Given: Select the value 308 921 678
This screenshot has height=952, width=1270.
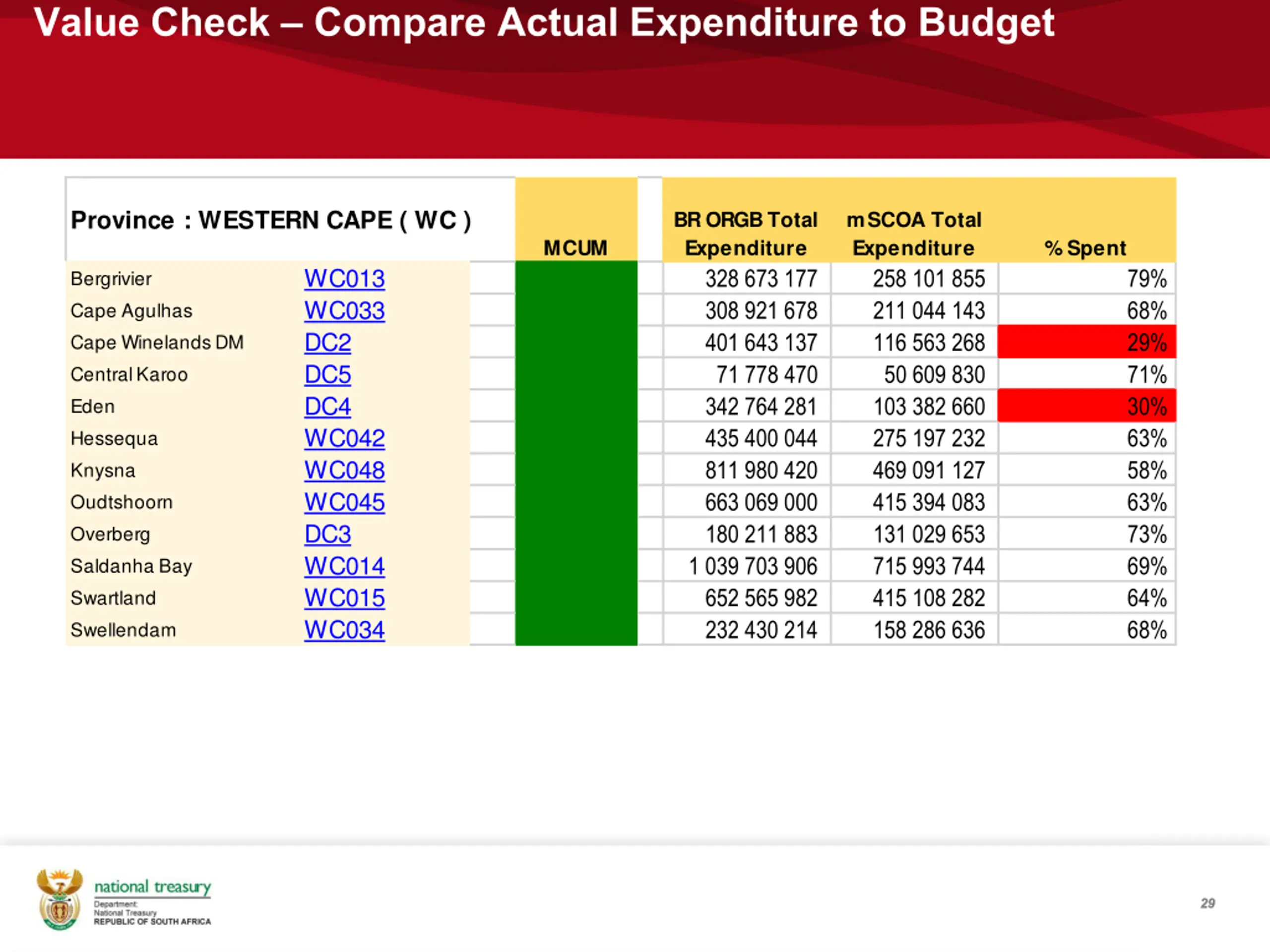Looking at the screenshot, I should coord(762,311).
